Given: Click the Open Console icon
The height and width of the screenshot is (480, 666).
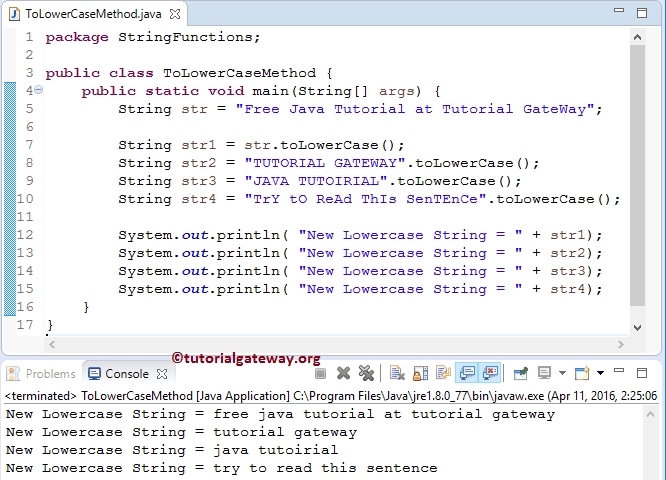Looking at the screenshot, I should point(582,373).
